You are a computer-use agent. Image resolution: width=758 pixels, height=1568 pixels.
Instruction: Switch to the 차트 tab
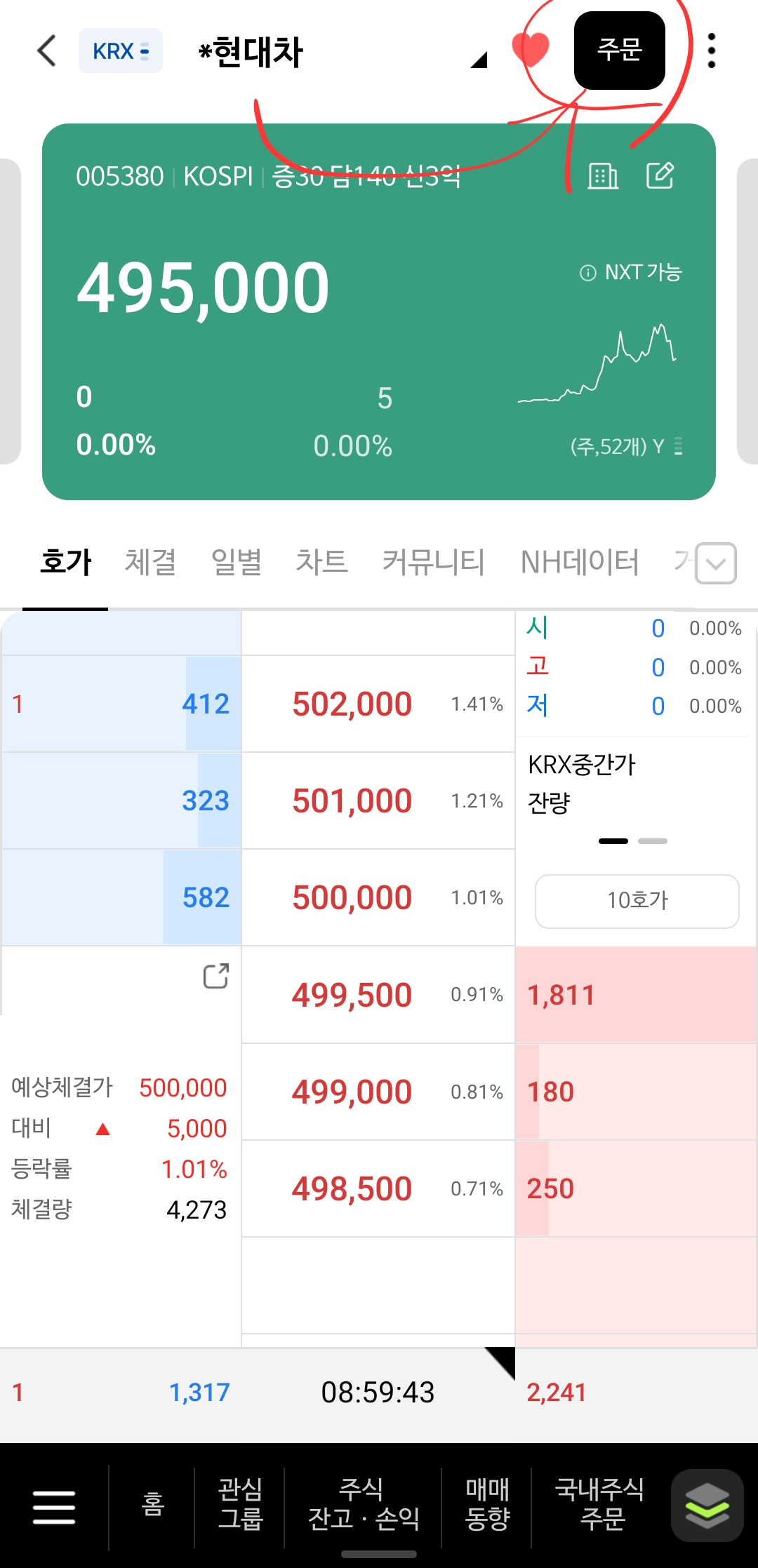321,563
